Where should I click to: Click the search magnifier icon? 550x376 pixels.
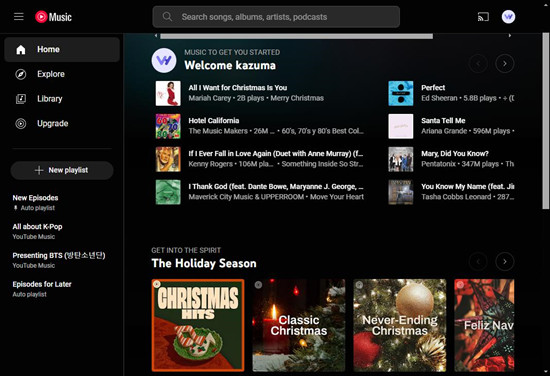[x=167, y=16]
